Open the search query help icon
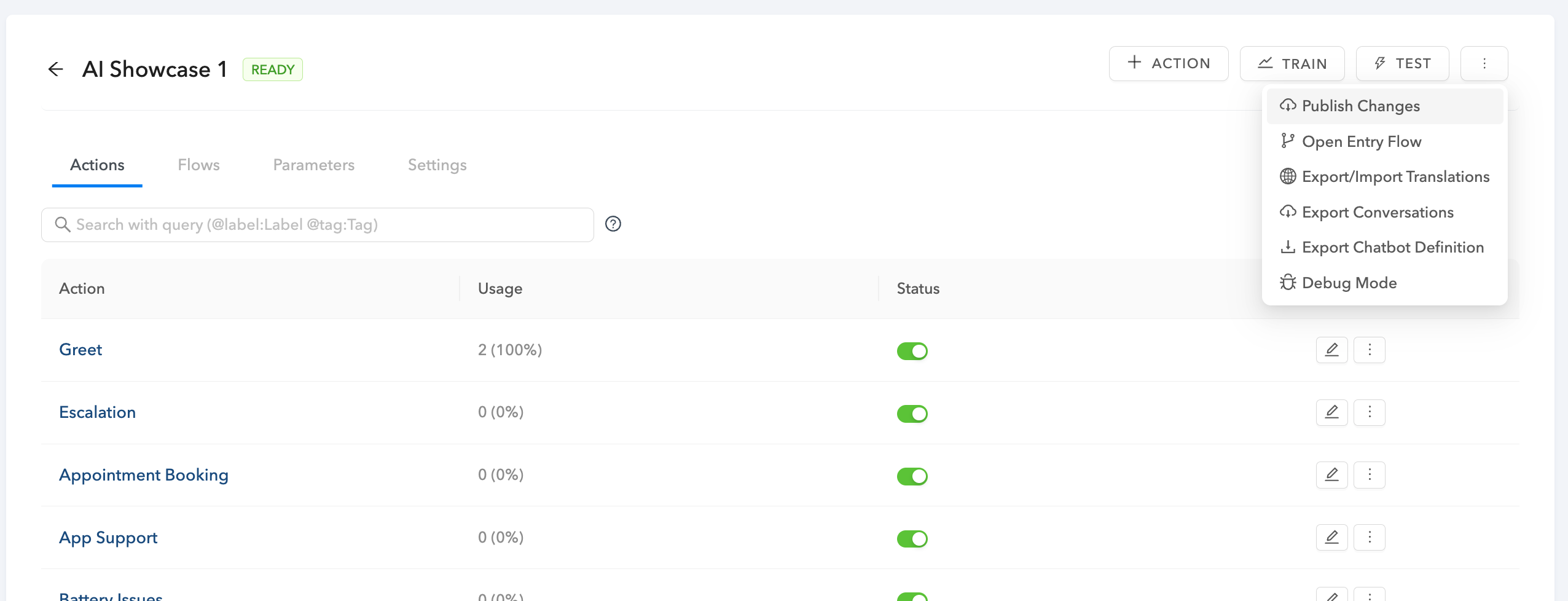 pos(613,224)
